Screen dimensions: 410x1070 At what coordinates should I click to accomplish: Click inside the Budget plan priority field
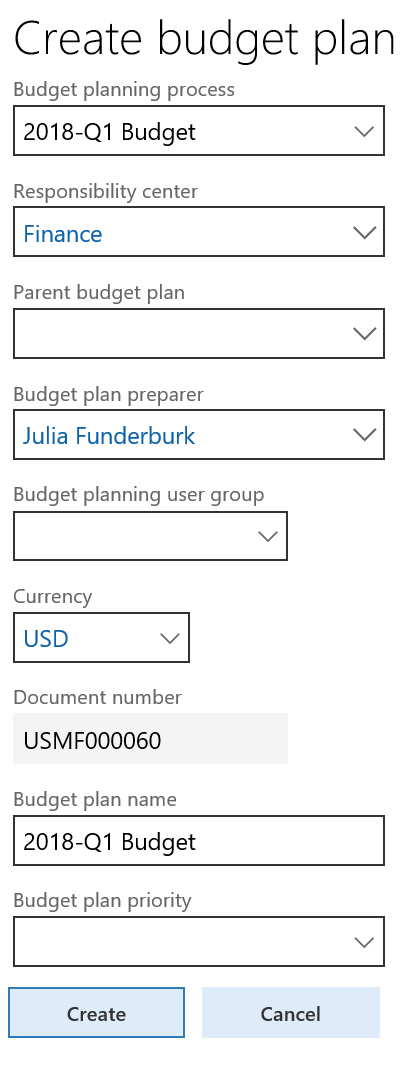(181, 942)
